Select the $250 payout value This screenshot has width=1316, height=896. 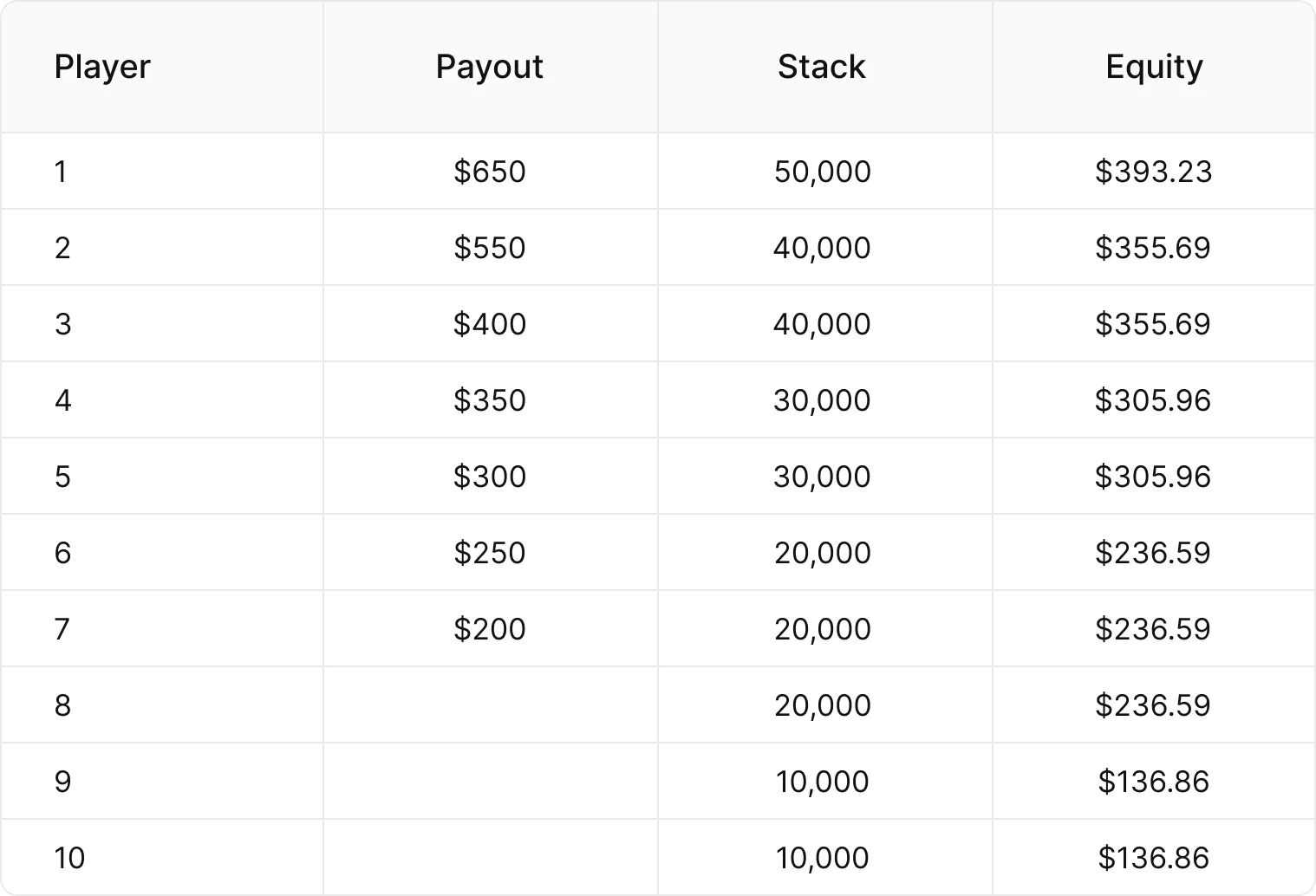point(489,553)
